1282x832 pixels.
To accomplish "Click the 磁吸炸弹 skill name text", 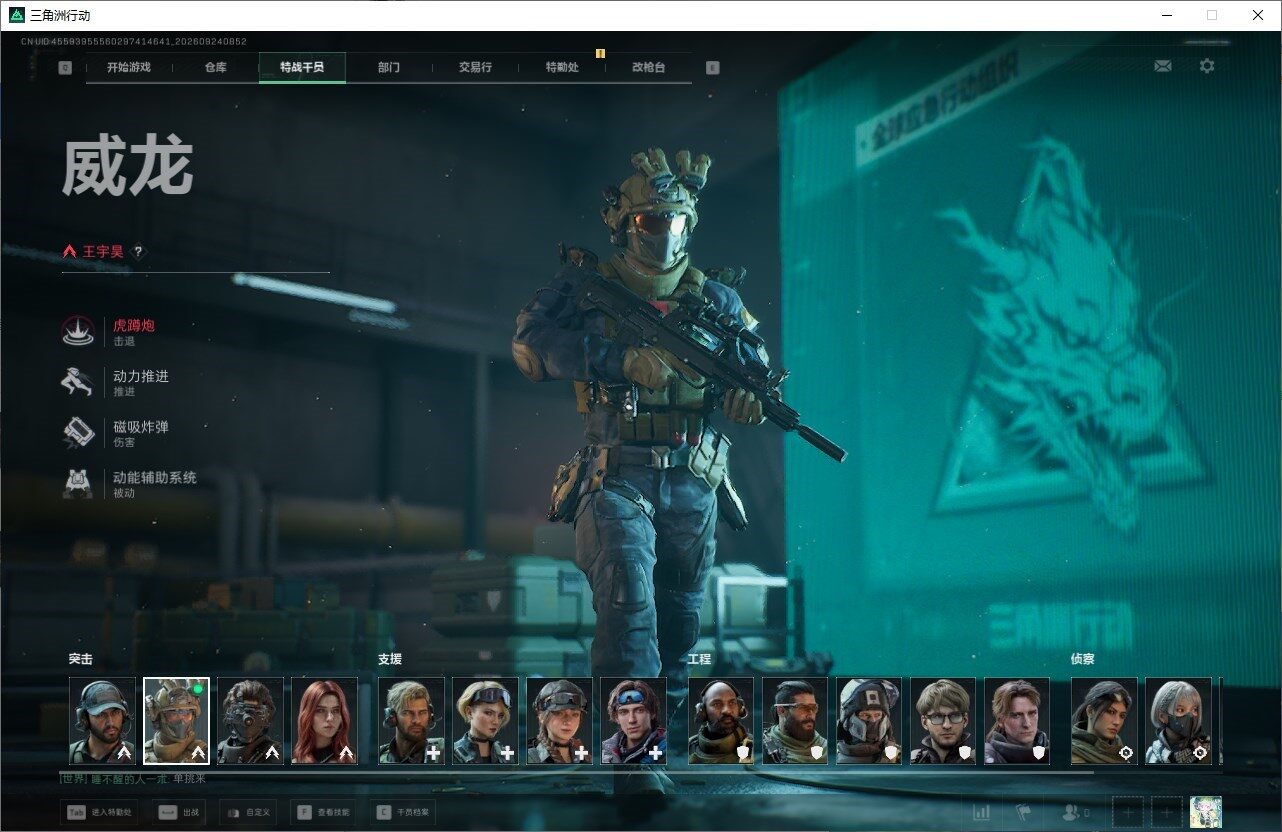I will click(x=141, y=427).
